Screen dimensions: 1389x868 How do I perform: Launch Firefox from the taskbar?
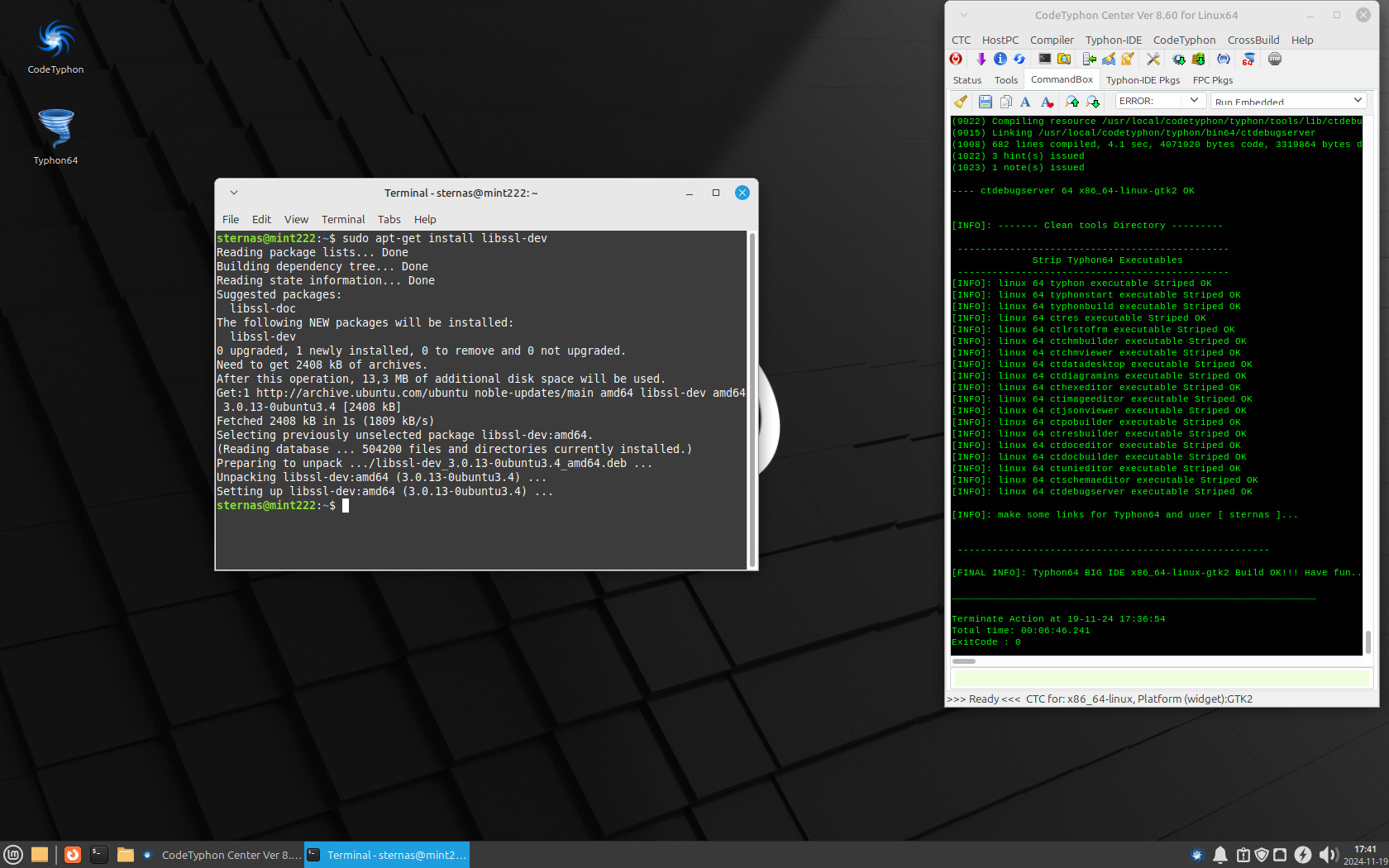point(73,855)
